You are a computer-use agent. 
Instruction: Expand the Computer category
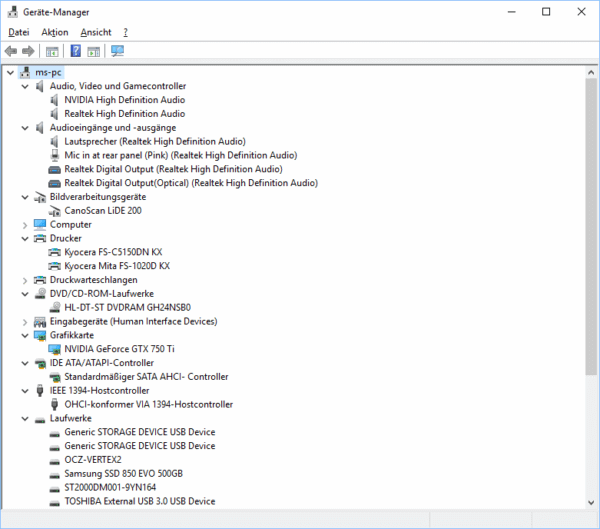25,225
